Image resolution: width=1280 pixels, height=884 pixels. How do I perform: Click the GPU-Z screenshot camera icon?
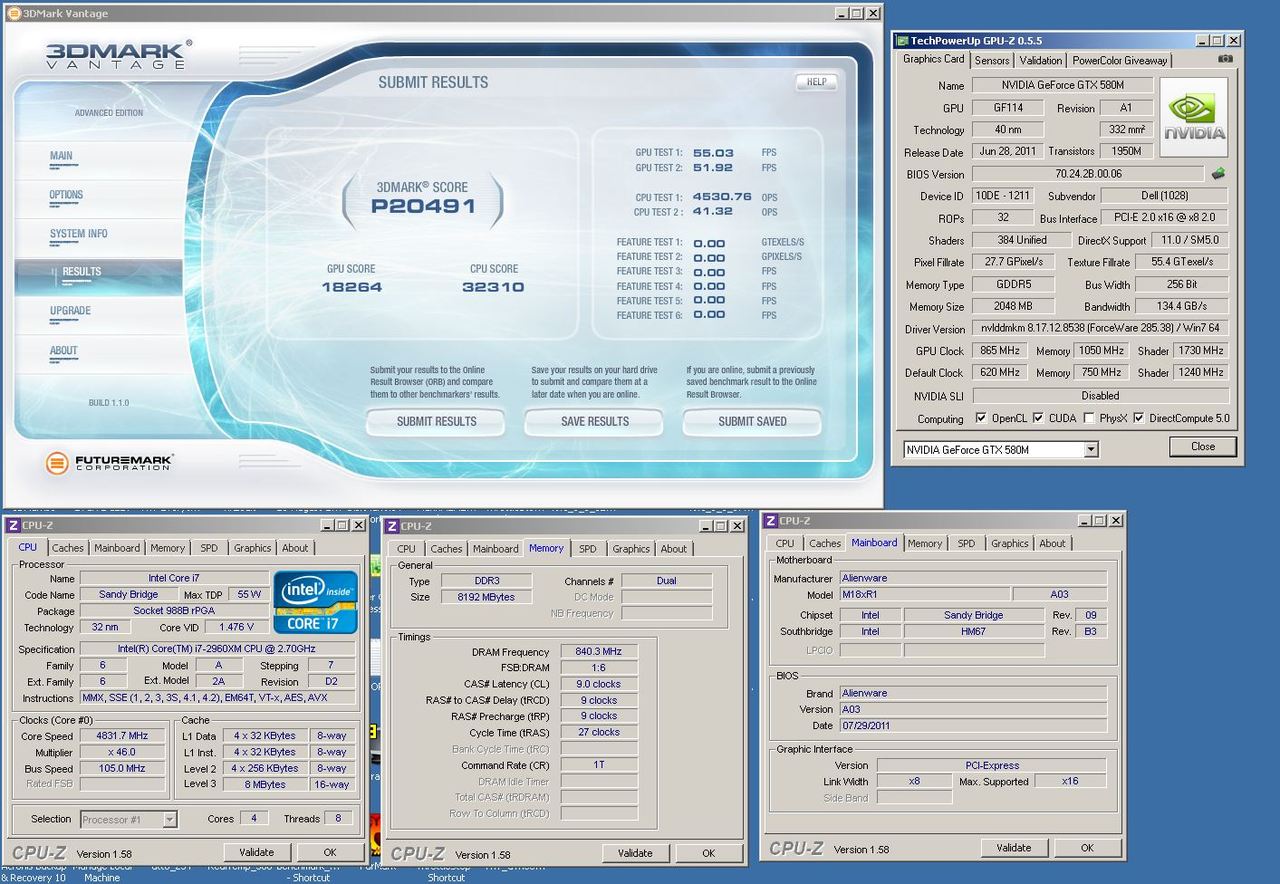pyautogui.click(x=1225, y=60)
